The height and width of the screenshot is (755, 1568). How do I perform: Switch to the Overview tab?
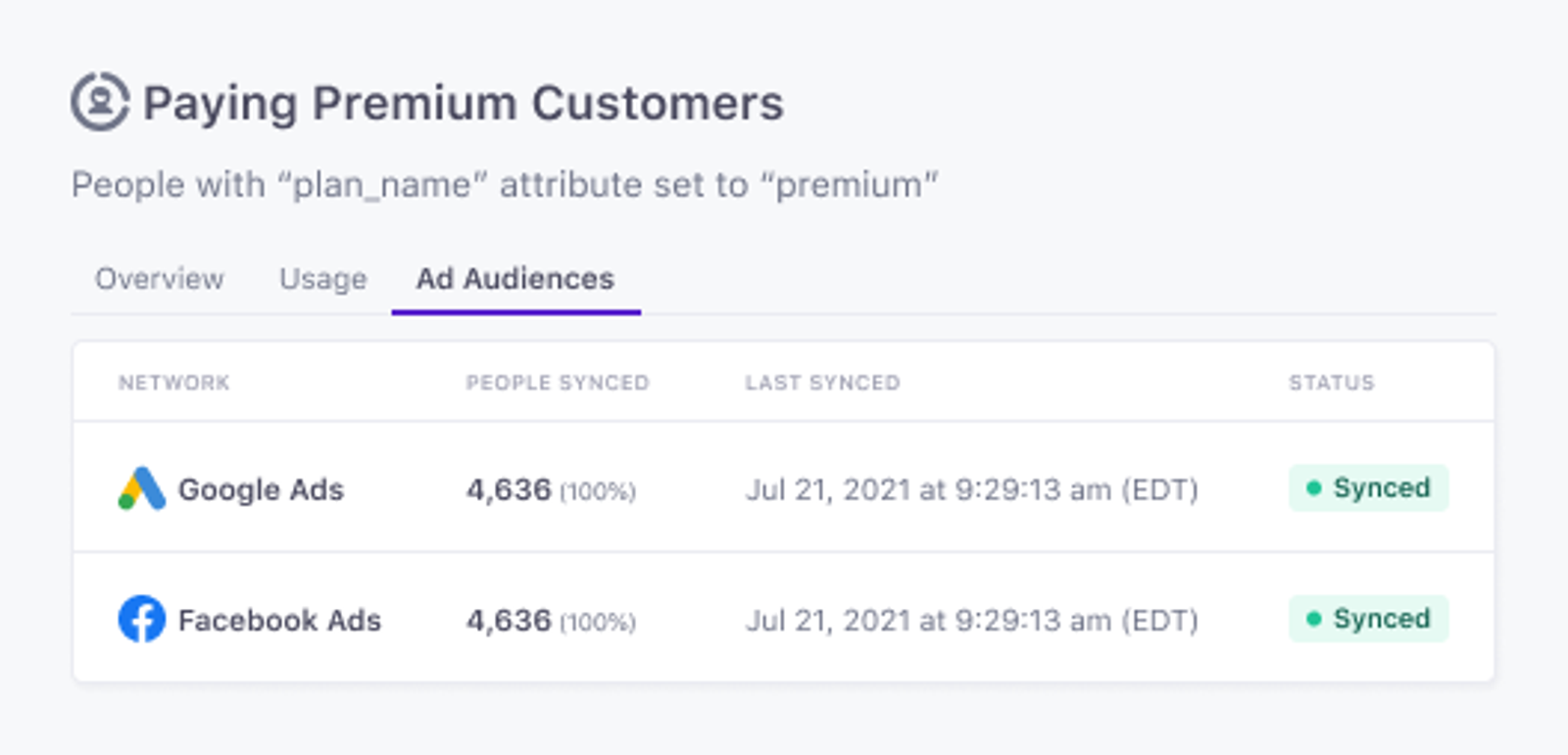pos(159,279)
